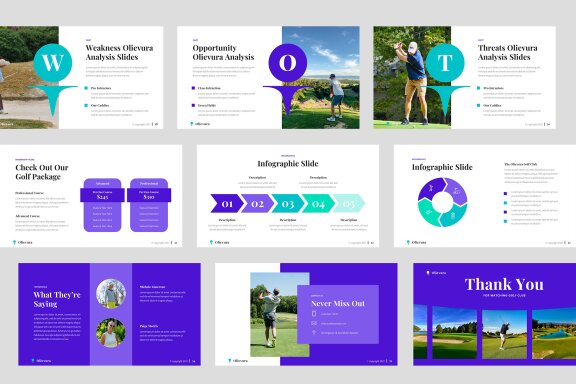Select the Advanced pricing card header
The width and height of the screenshot is (576, 384).
pos(102,183)
